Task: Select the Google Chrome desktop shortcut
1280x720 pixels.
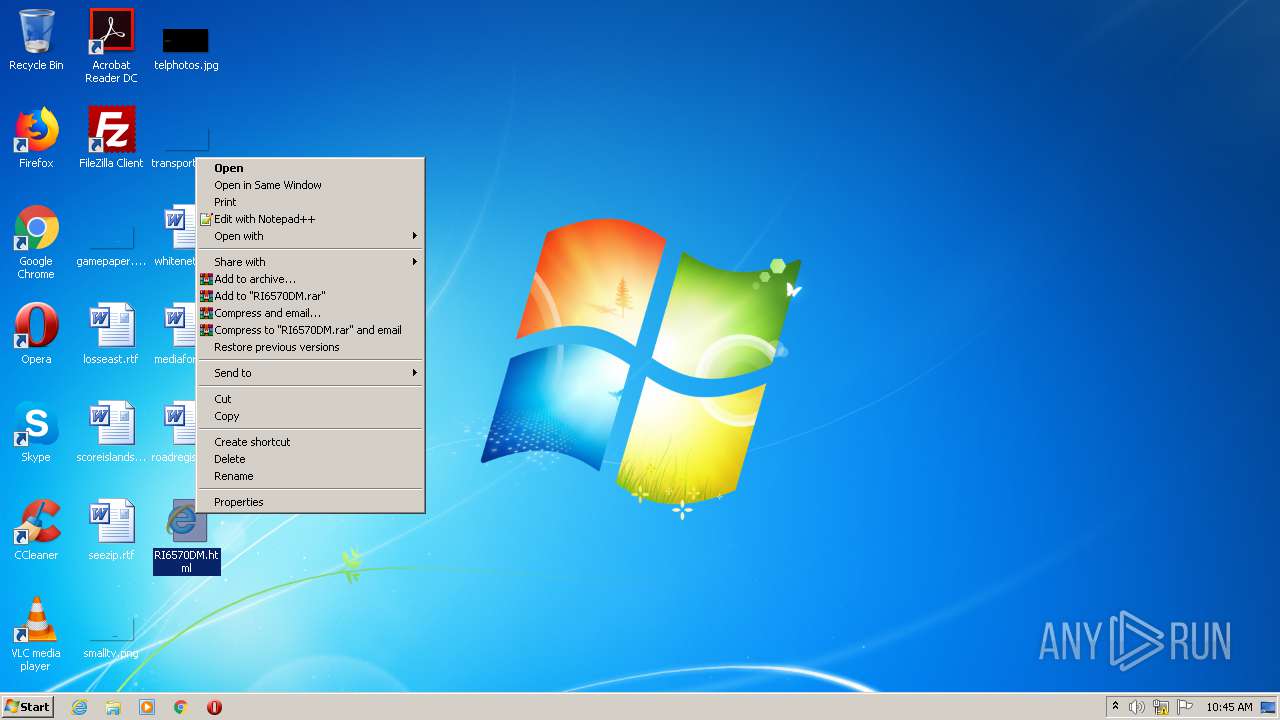Action: [x=36, y=242]
